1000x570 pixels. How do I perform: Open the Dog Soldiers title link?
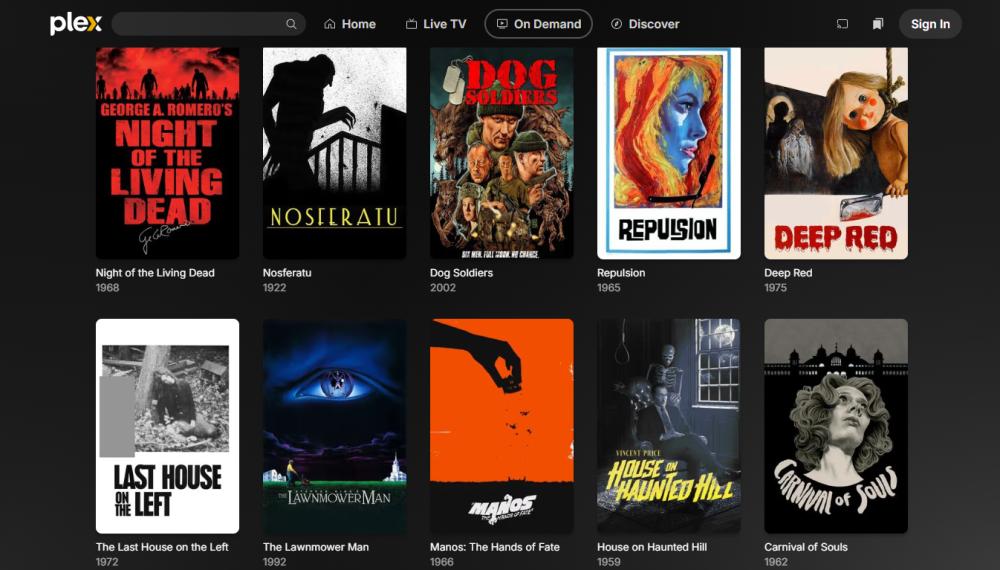[461, 273]
